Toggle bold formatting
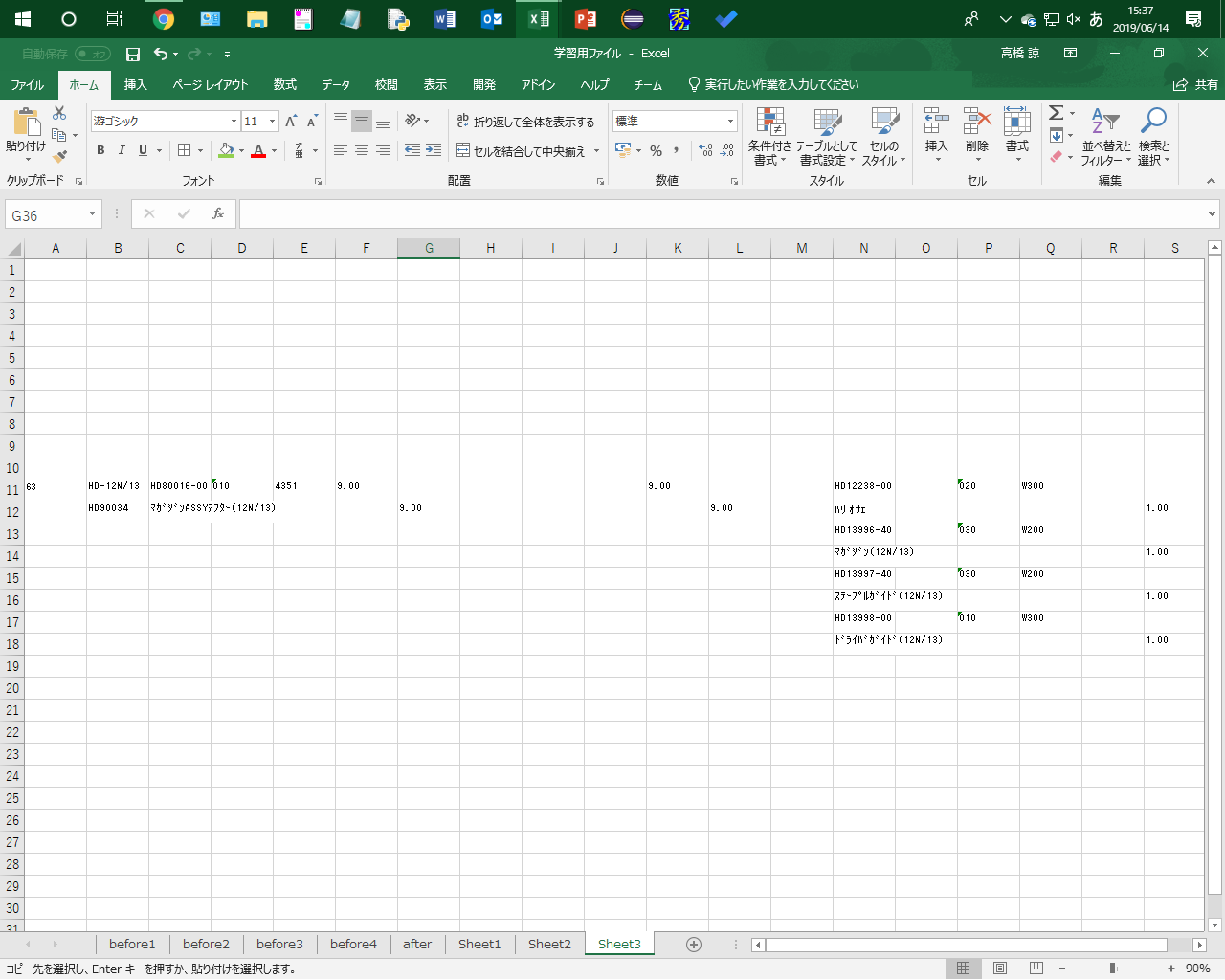This screenshot has width=1225, height=980. click(x=100, y=150)
